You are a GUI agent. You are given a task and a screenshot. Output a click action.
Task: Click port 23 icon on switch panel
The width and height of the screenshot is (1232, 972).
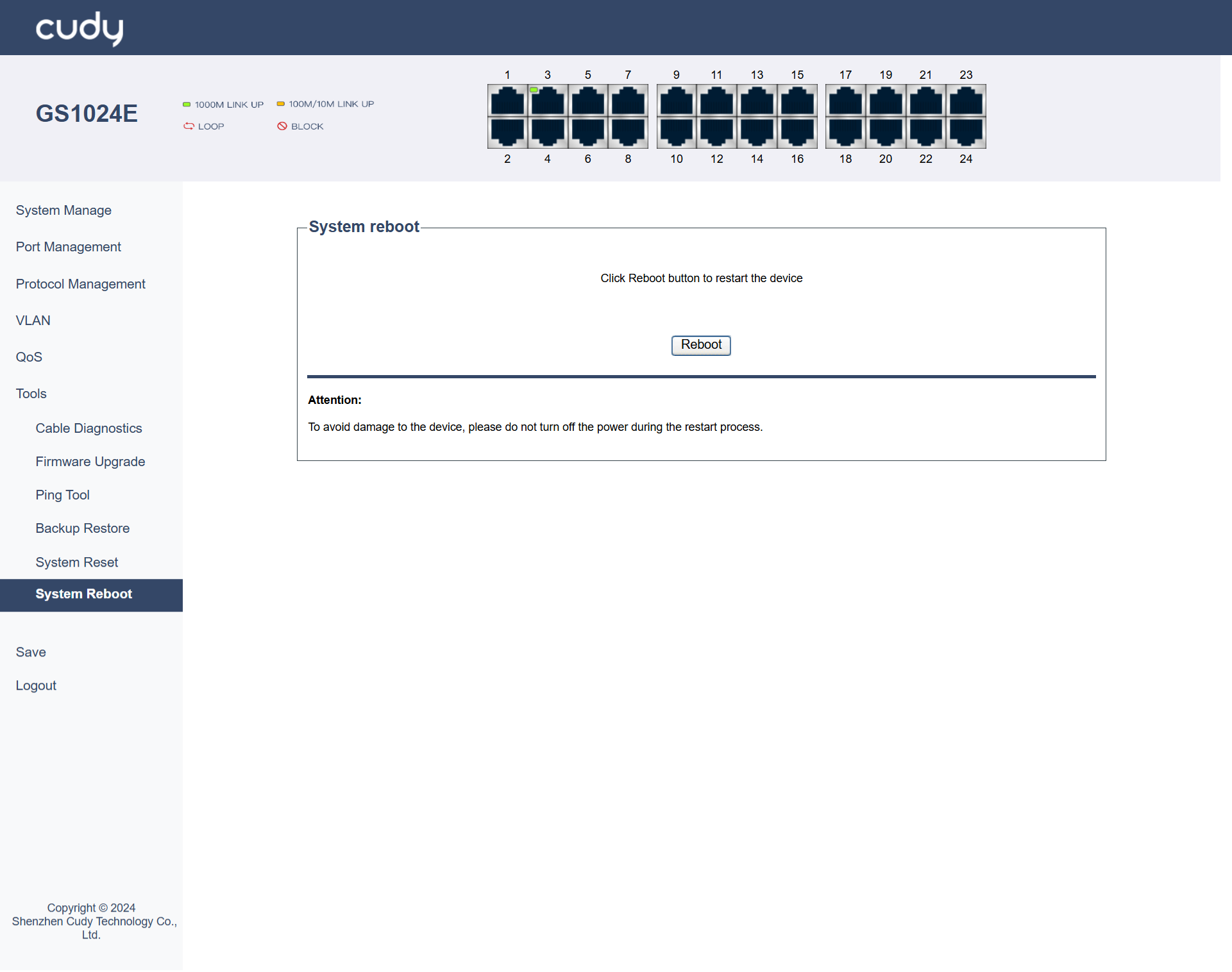(x=966, y=101)
